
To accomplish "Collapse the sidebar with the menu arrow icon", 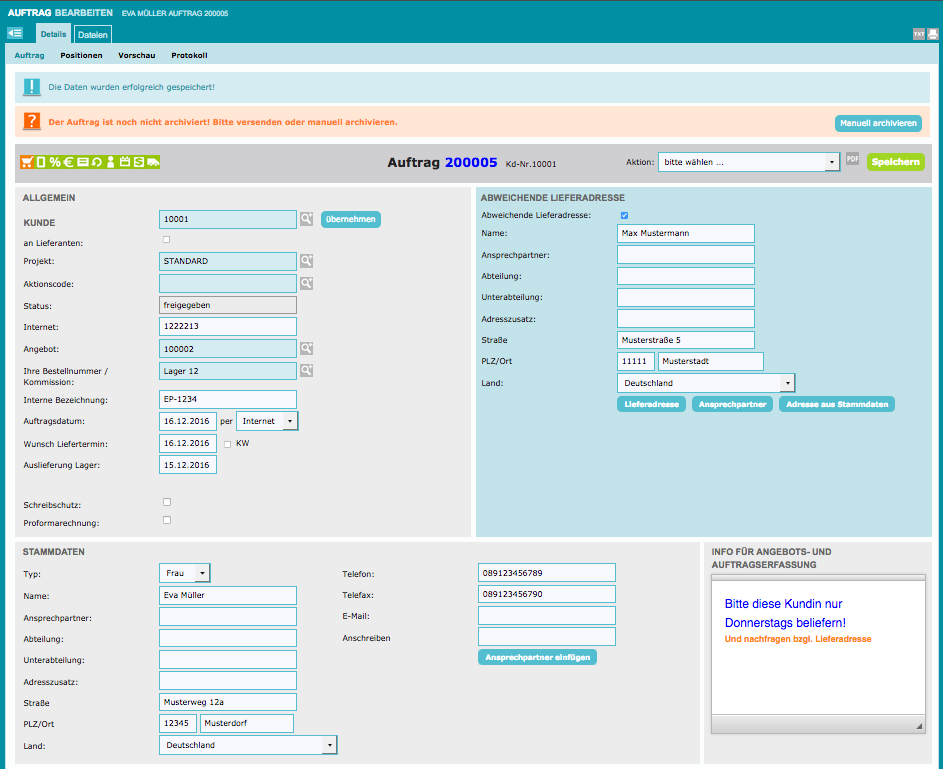I will 15,34.
